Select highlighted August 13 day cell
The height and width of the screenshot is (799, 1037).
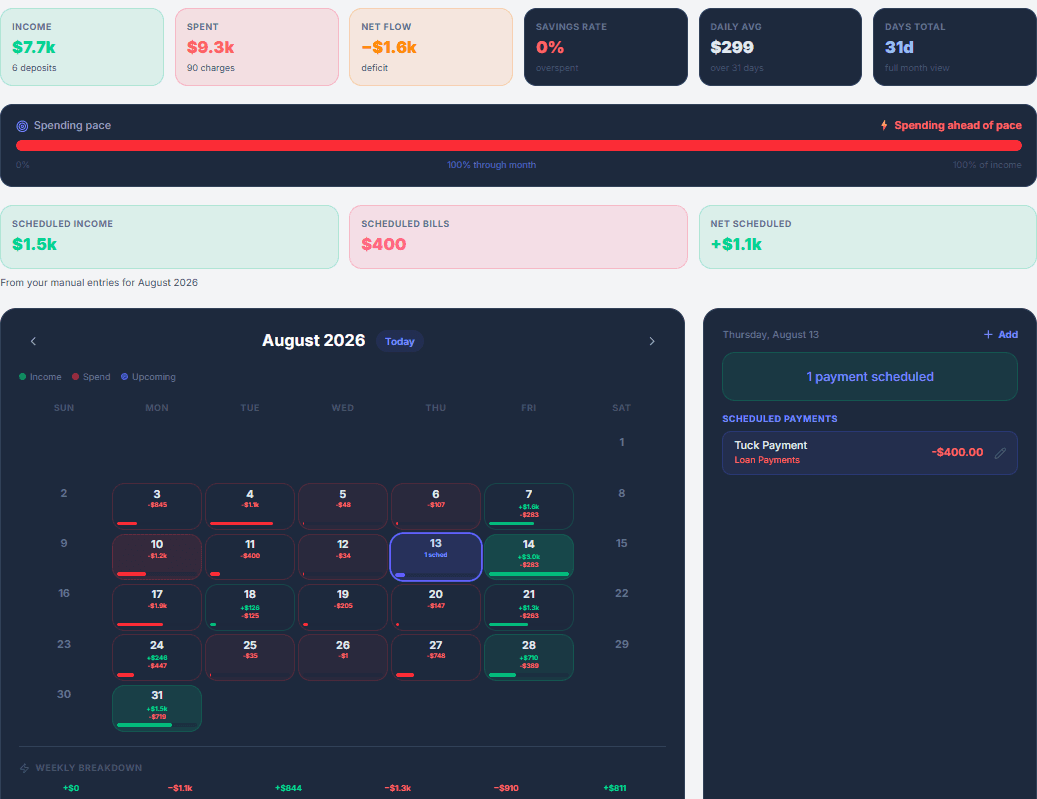436,557
